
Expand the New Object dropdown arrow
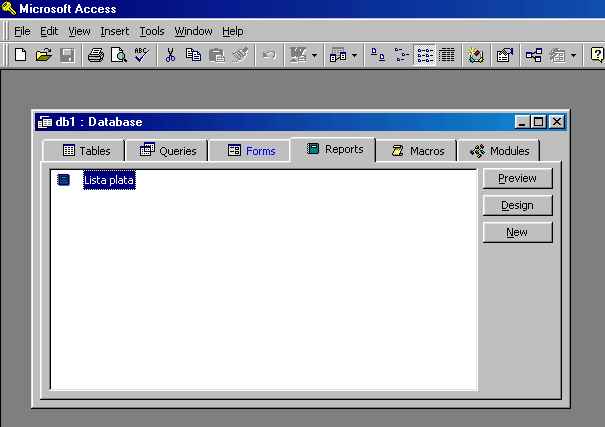pyautogui.click(x=574, y=56)
